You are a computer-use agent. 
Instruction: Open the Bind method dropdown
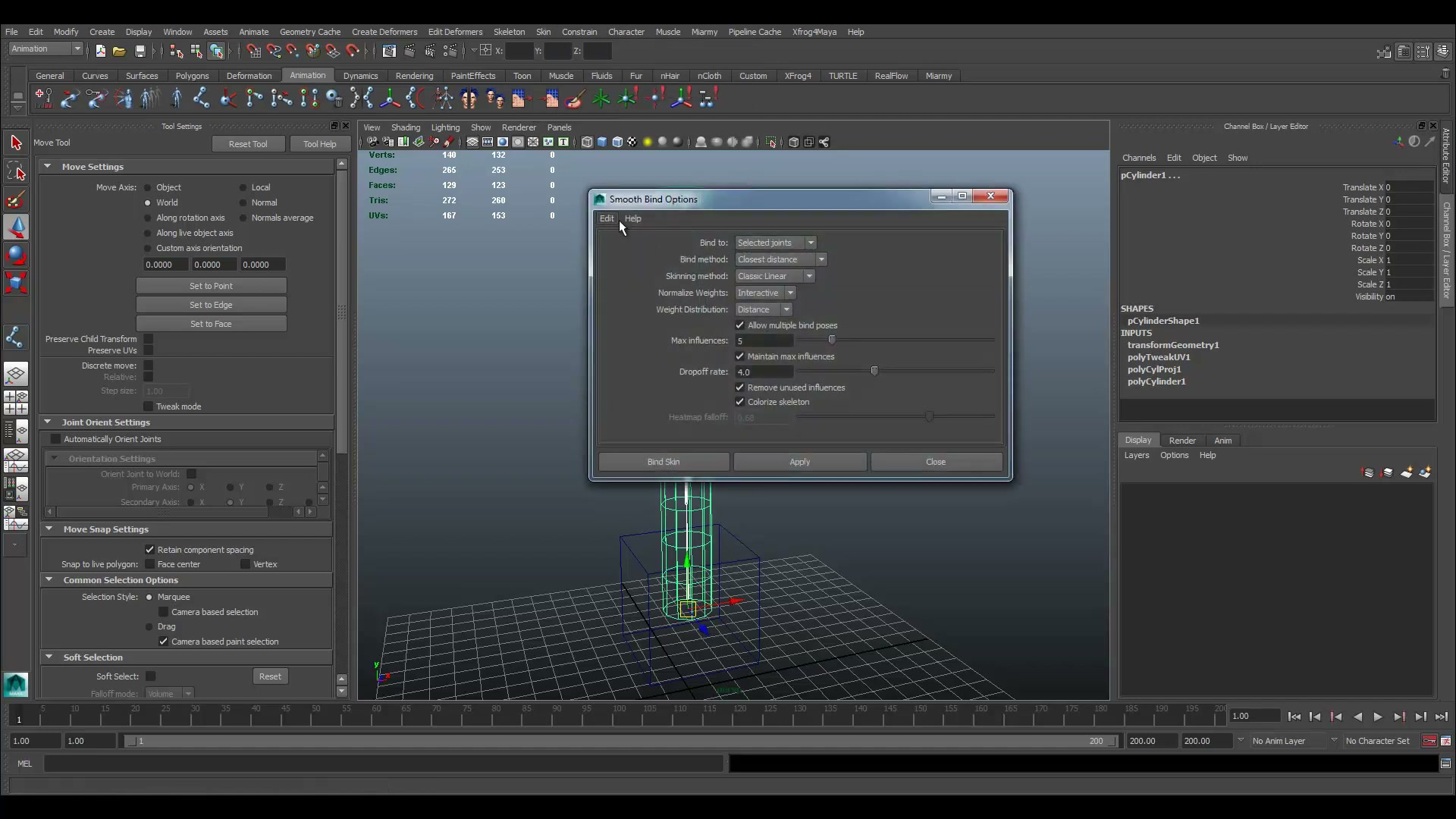point(781,259)
